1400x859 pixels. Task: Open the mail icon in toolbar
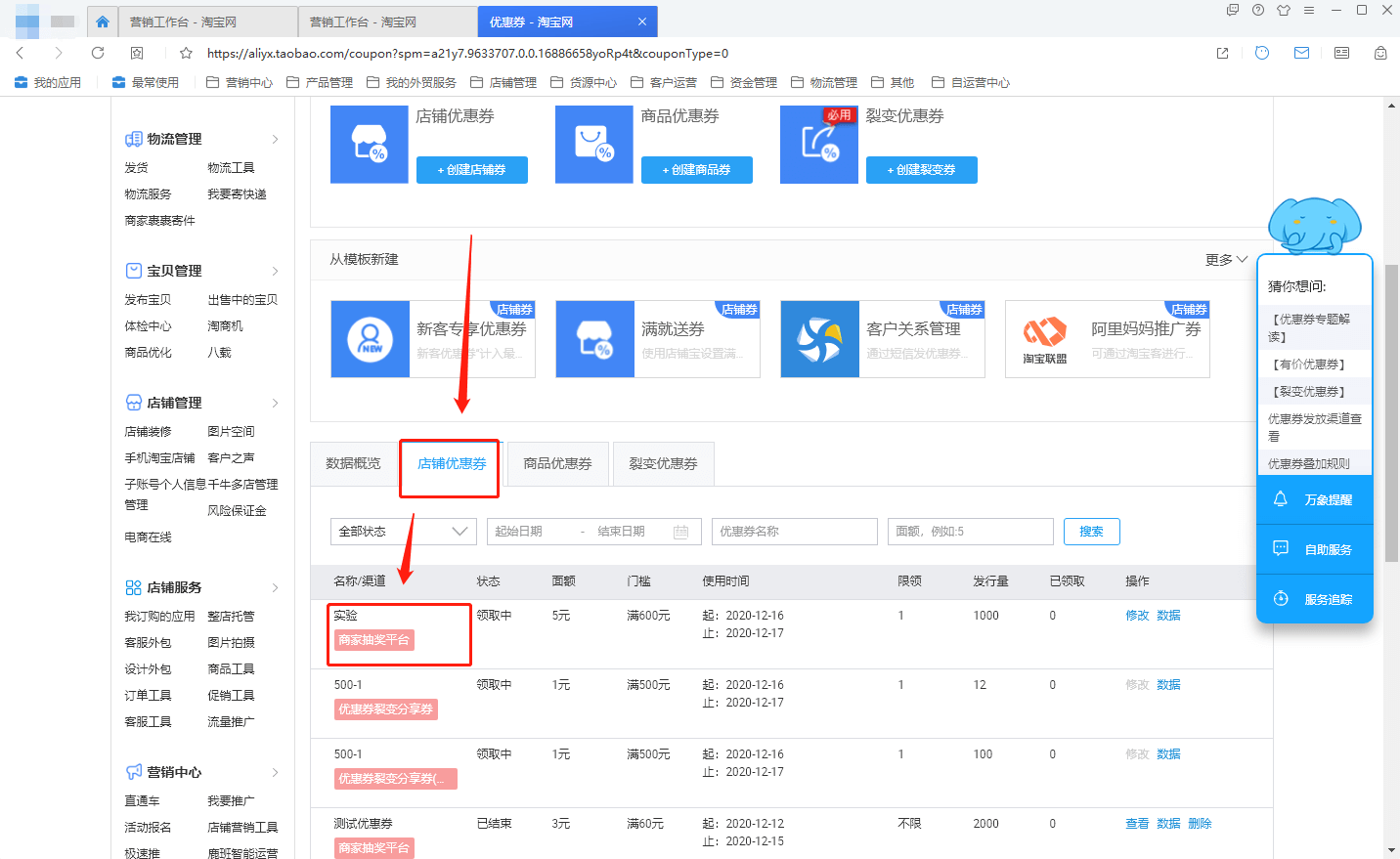point(1301,53)
